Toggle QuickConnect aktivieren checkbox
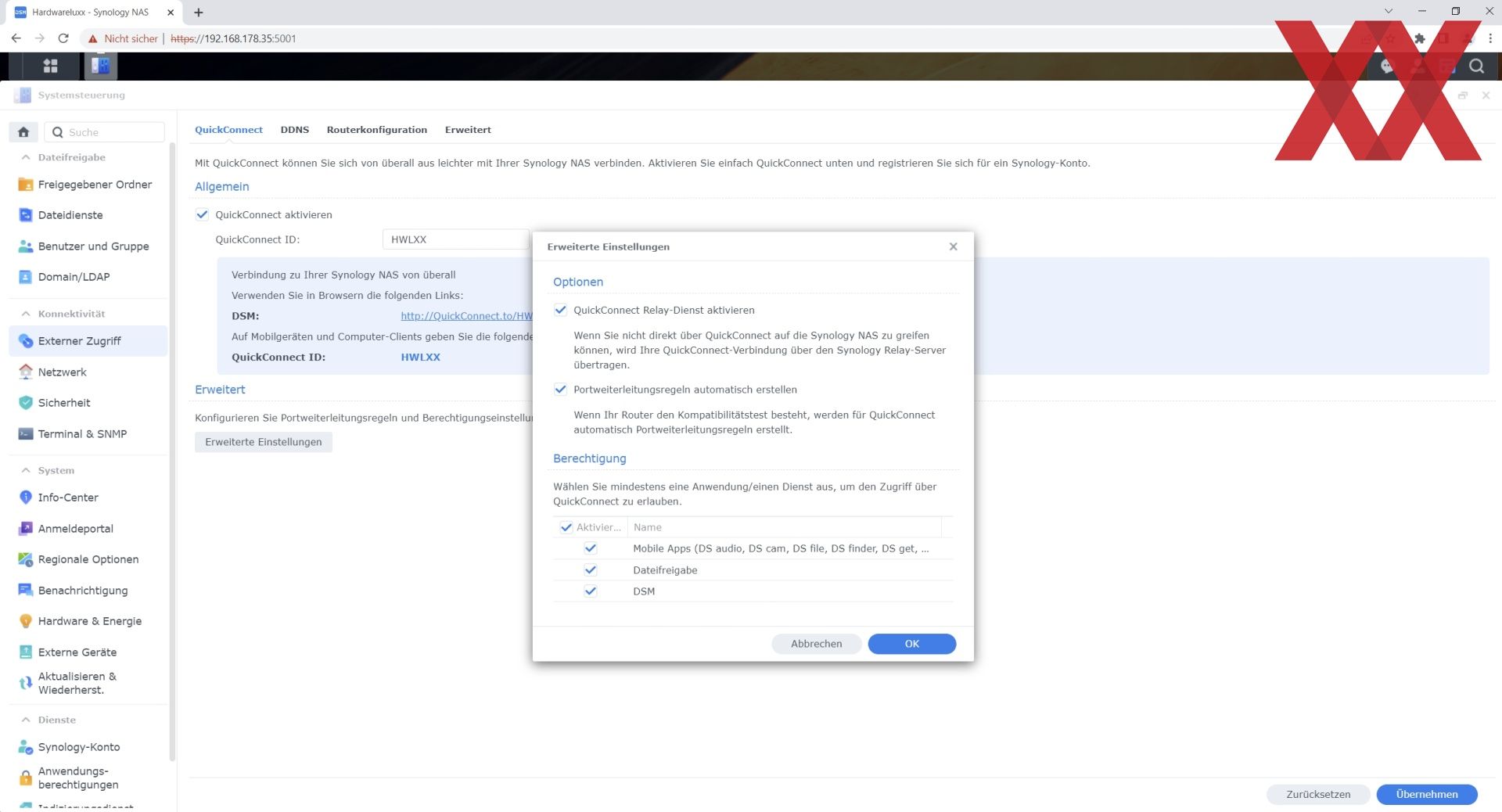Image resolution: width=1502 pixels, height=812 pixels. pos(202,214)
